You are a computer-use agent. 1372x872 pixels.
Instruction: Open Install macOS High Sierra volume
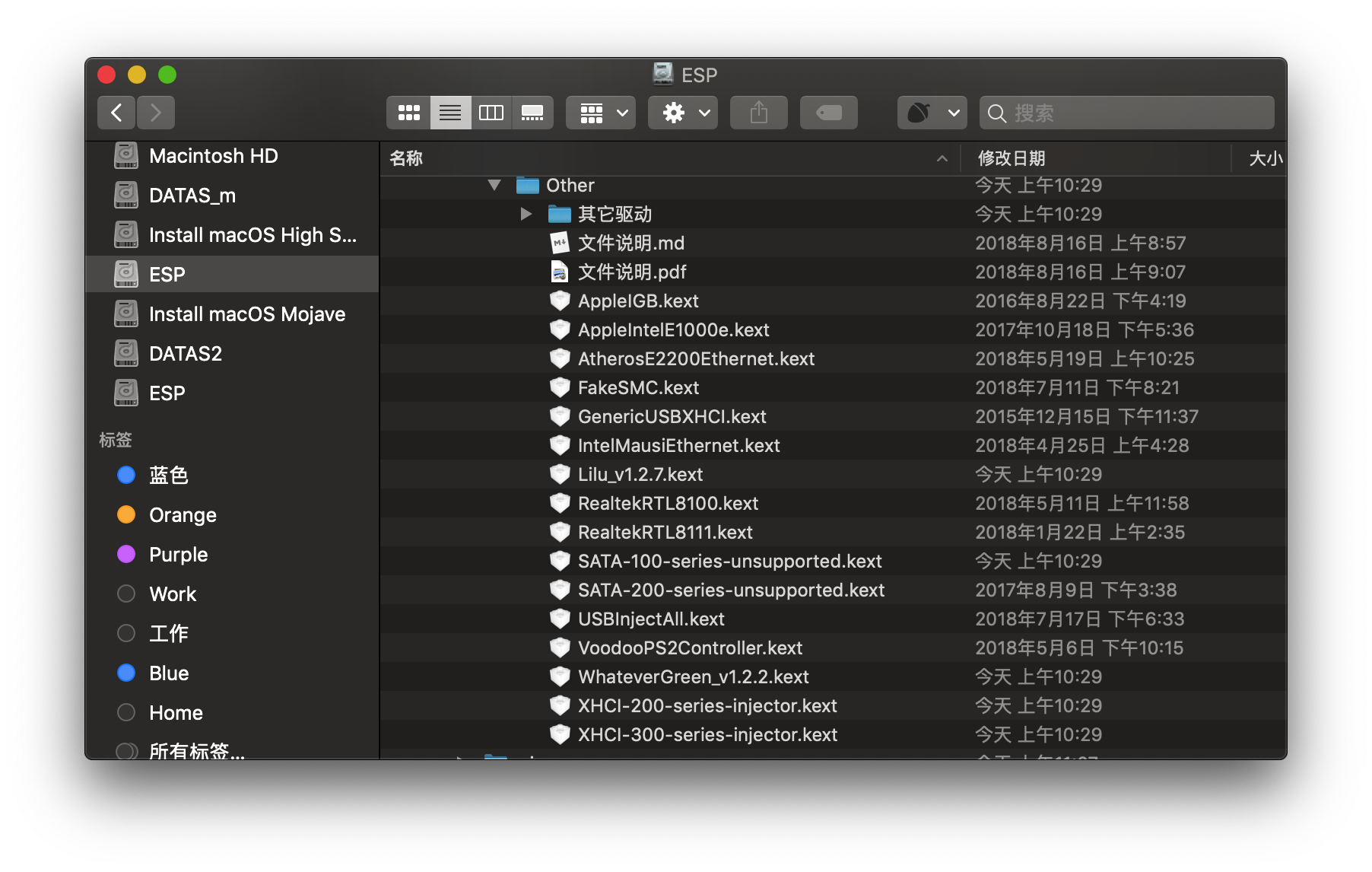232,235
